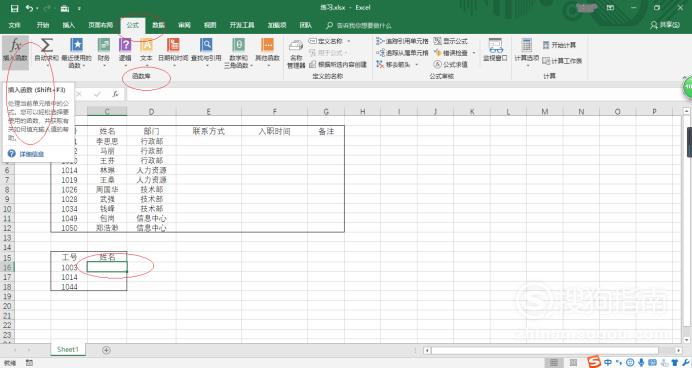The width and height of the screenshot is (692, 368).
Task: Expand the Define Name (定义名称) dropdown arrow
Action: click(x=349, y=41)
